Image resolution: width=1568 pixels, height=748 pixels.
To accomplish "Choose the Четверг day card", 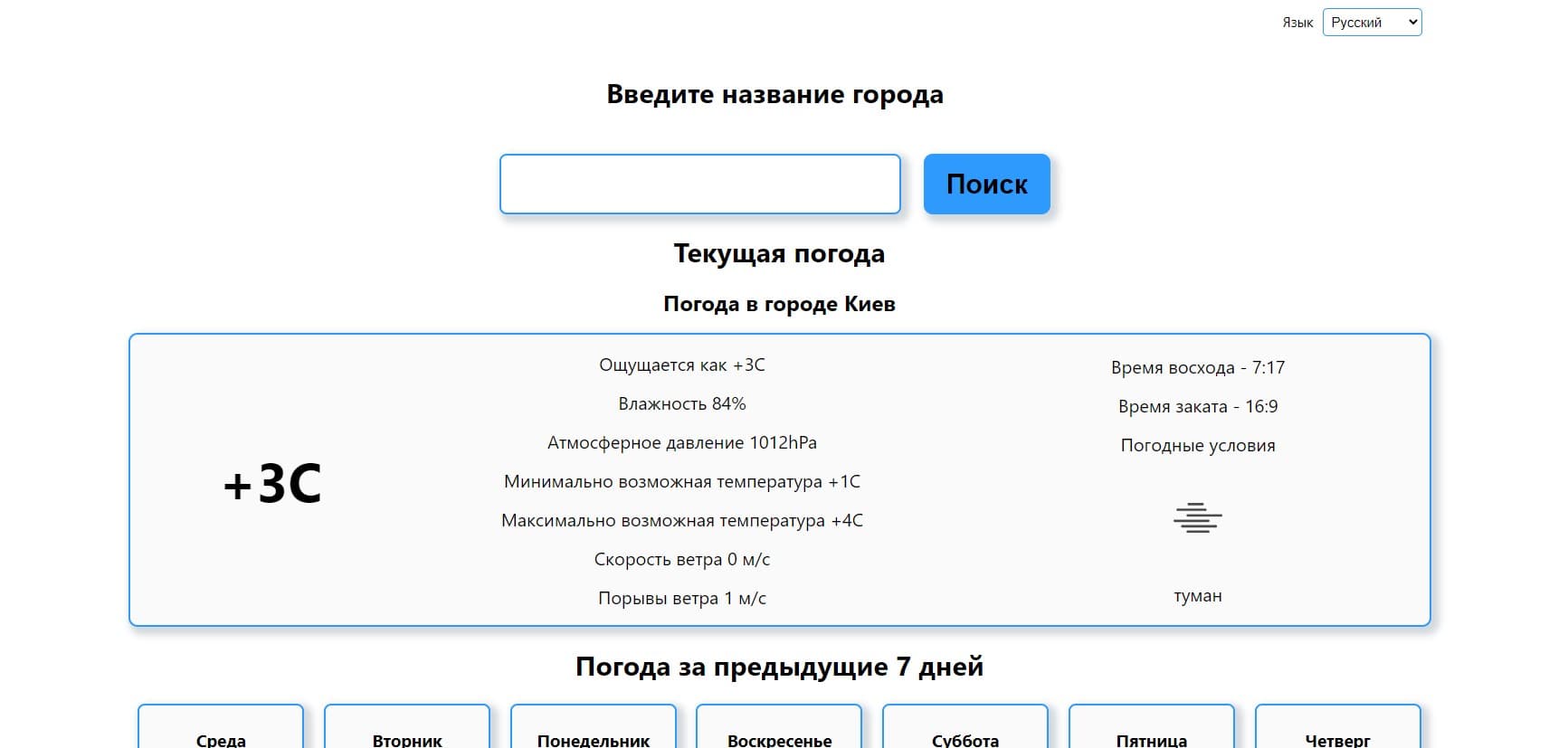I will (x=1338, y=728).
